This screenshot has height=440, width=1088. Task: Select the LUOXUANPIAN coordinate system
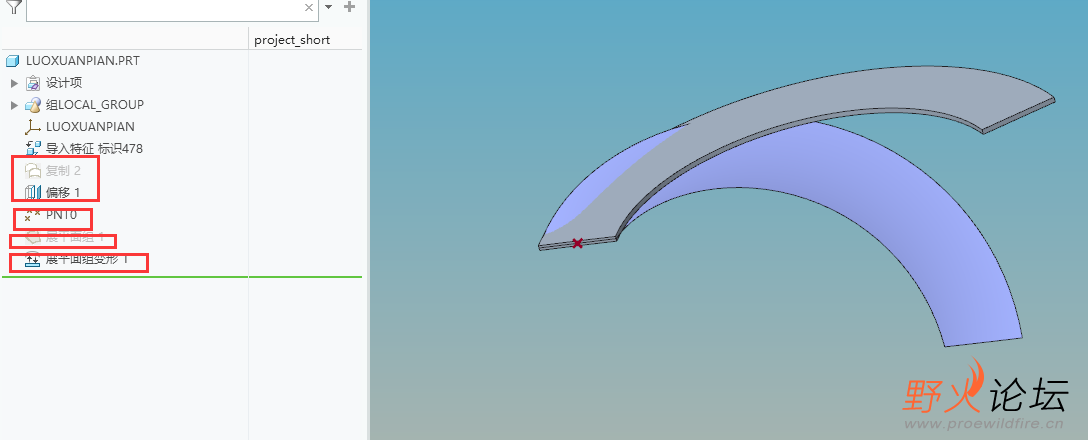tap(90, 127)
